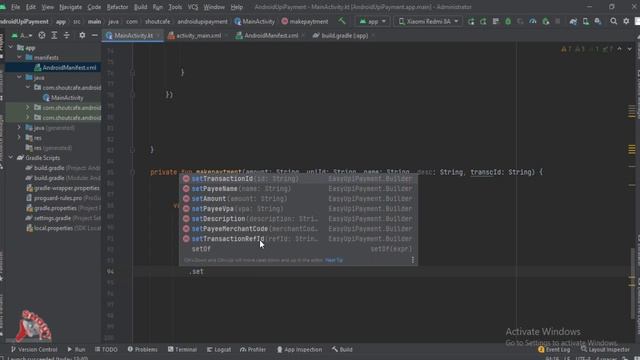Open the Problems tool window

pos(142,349)
